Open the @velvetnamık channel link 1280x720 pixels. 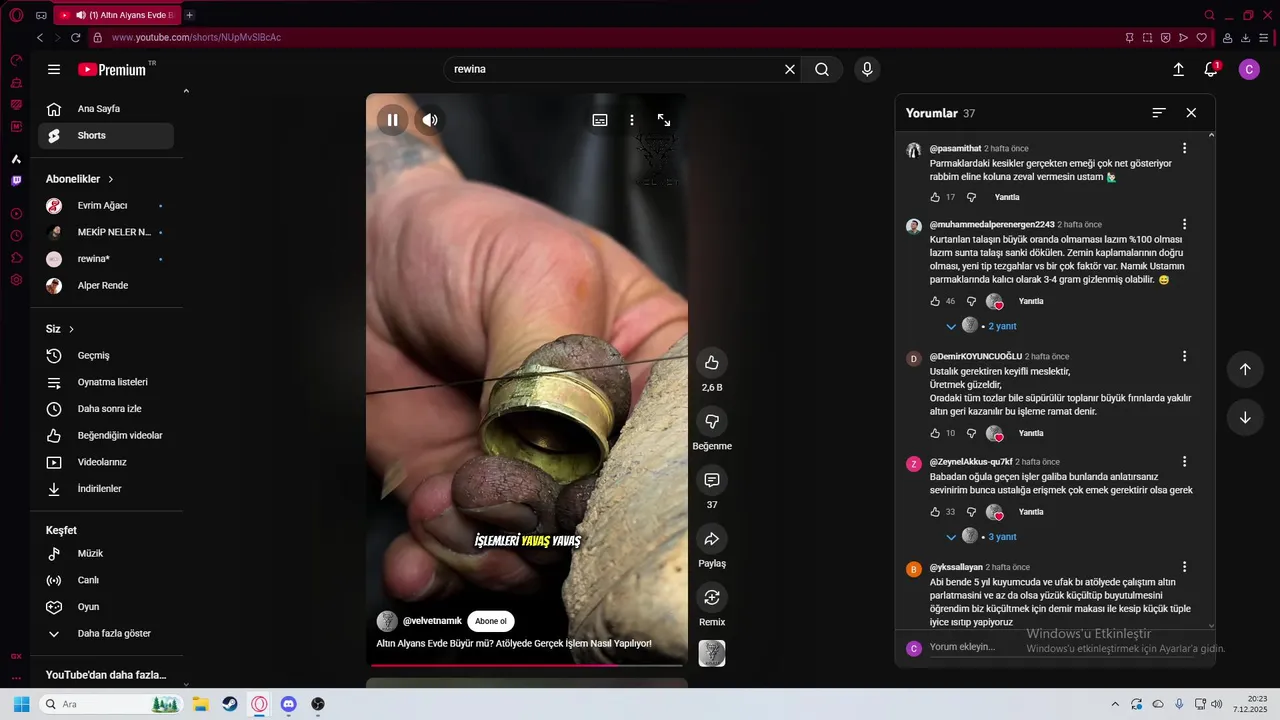pyautogui.click(x=432, y=621)
